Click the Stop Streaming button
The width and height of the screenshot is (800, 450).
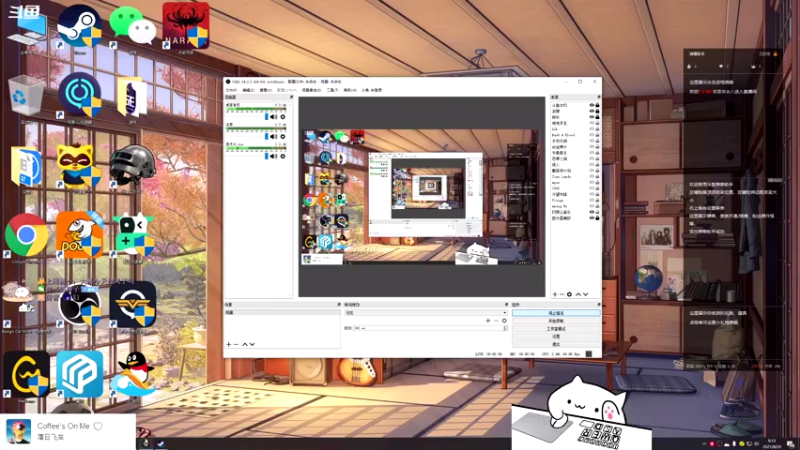556,313
